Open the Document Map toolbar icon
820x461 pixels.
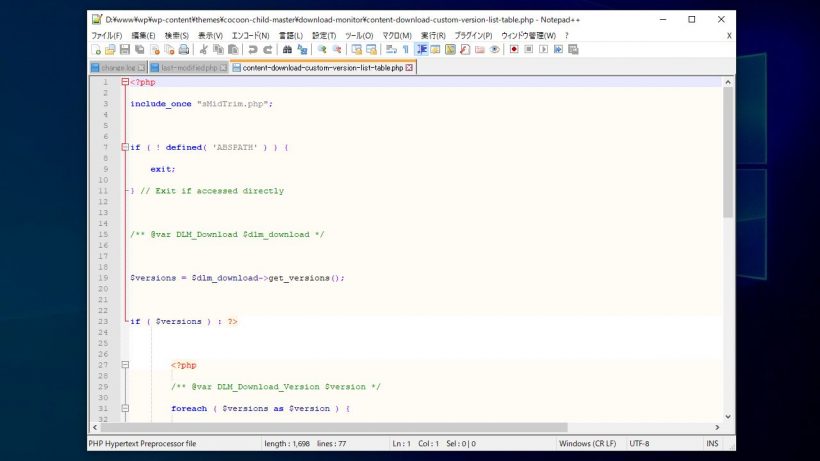[450, 50]
